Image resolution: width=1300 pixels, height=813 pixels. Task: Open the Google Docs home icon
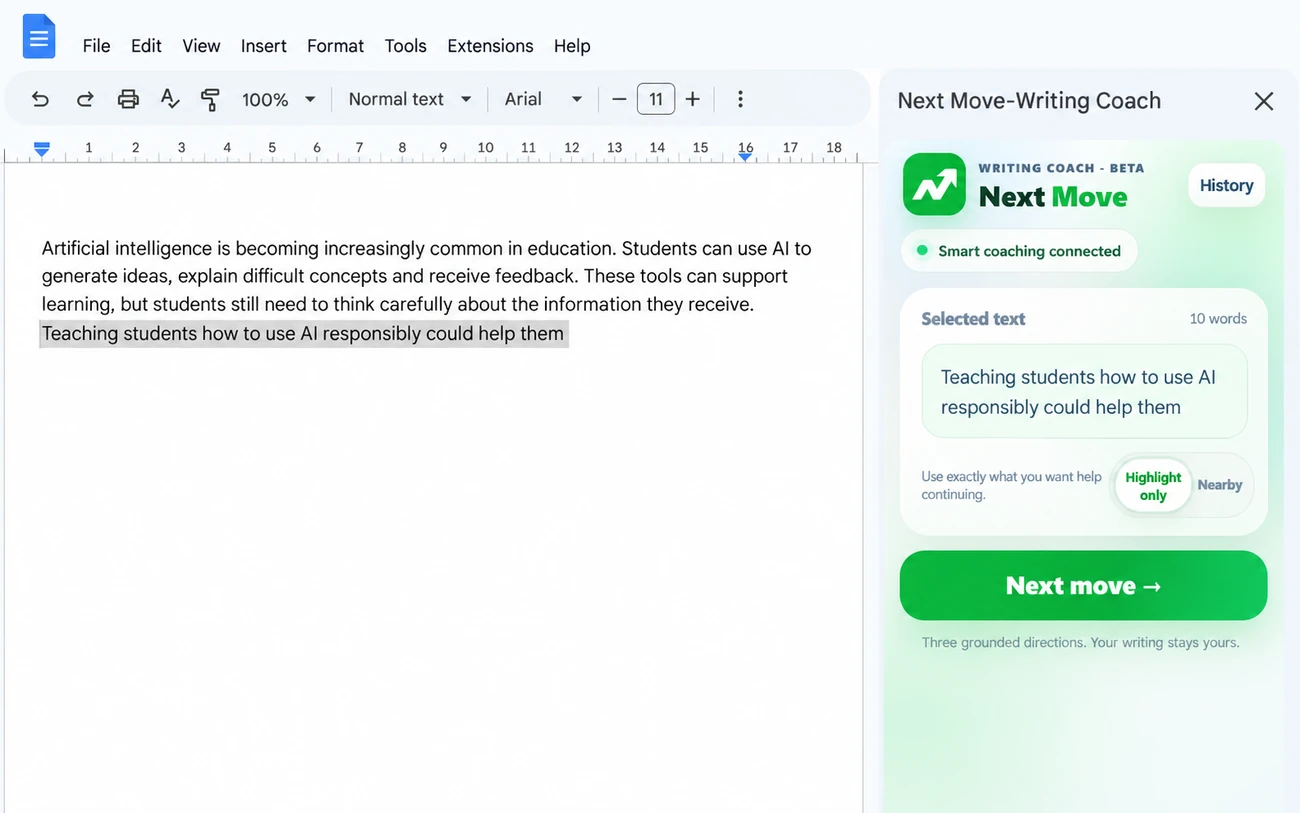pyautogui.click(x=39, y=37)
